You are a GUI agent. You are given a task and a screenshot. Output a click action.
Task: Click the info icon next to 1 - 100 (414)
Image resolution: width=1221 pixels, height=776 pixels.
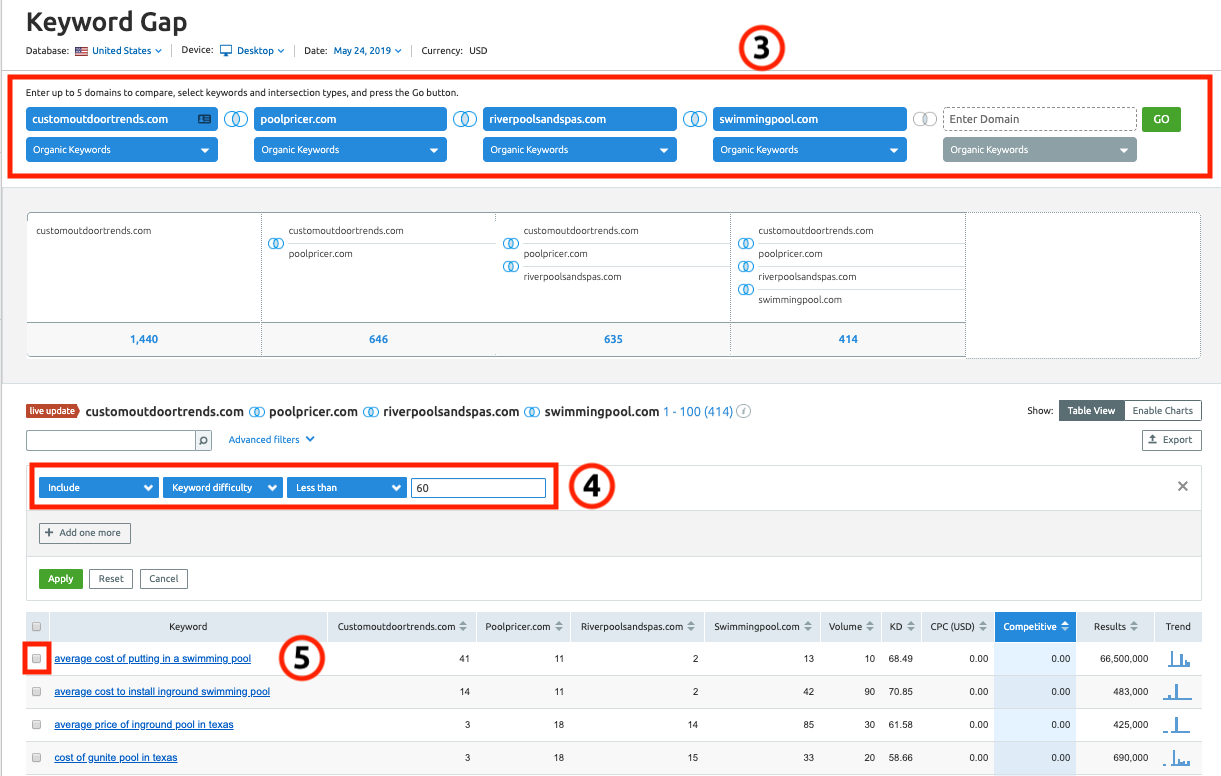tap(744, 412)
